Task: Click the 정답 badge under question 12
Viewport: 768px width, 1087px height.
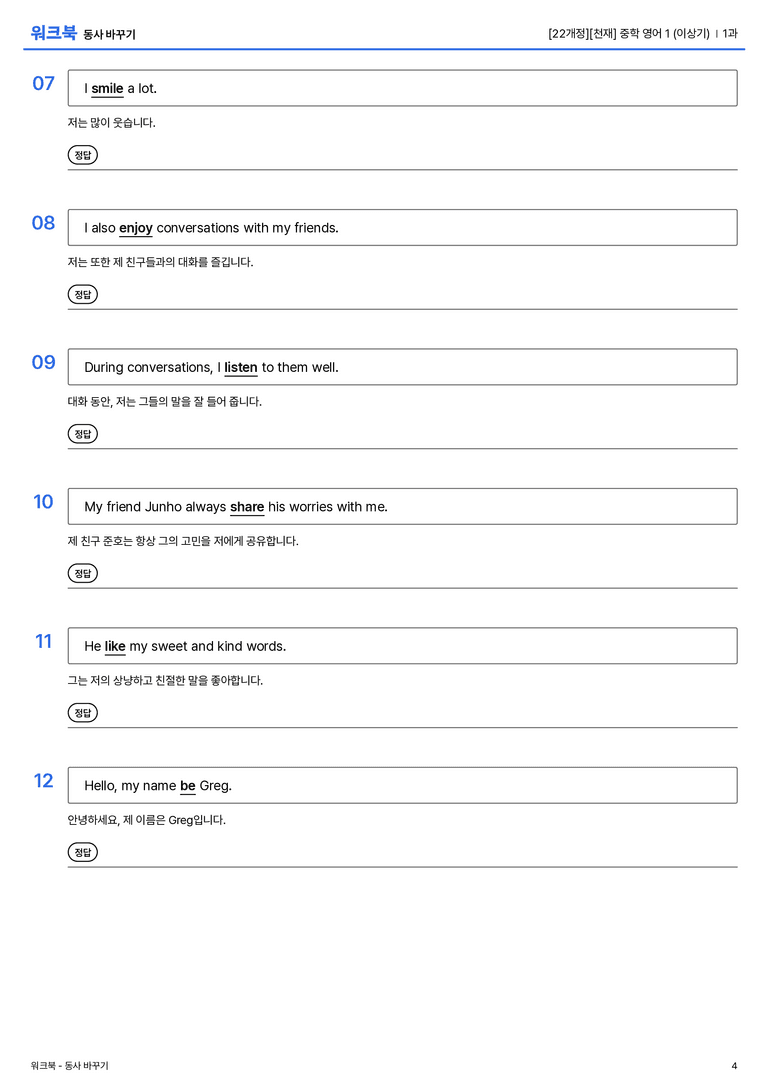Action: coord(82,851)
